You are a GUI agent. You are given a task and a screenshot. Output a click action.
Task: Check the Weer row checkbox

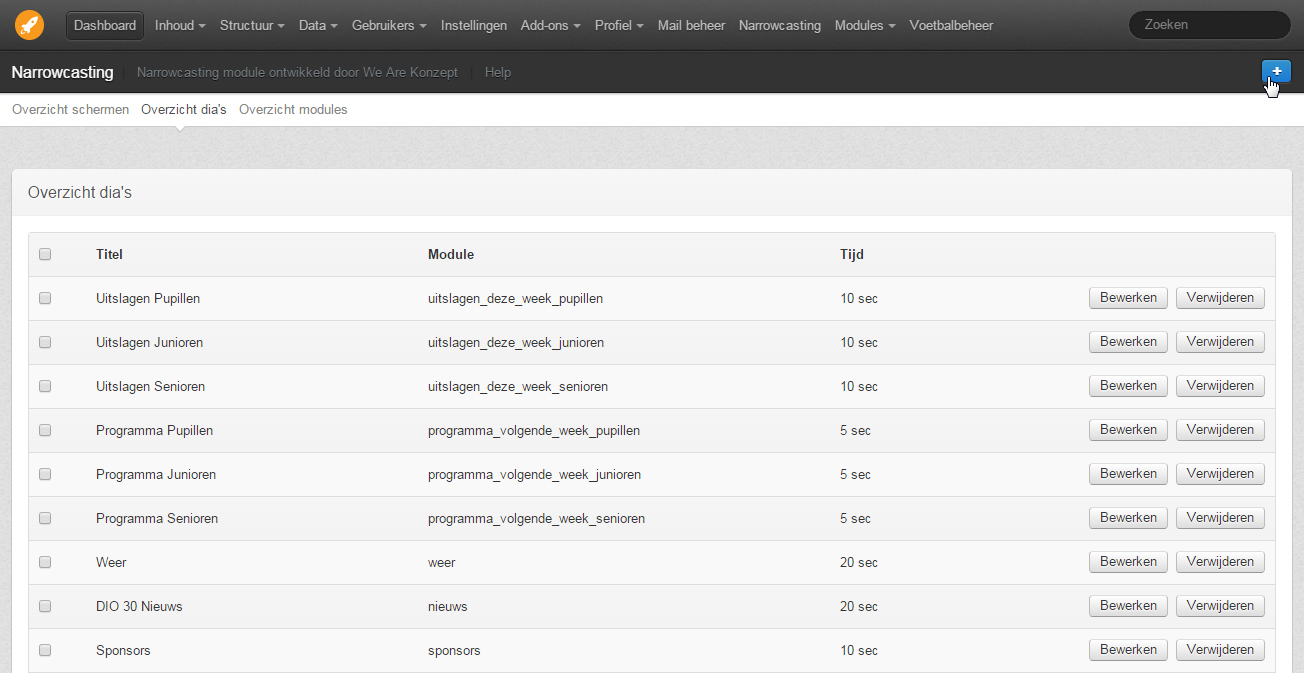pos(45,562)
